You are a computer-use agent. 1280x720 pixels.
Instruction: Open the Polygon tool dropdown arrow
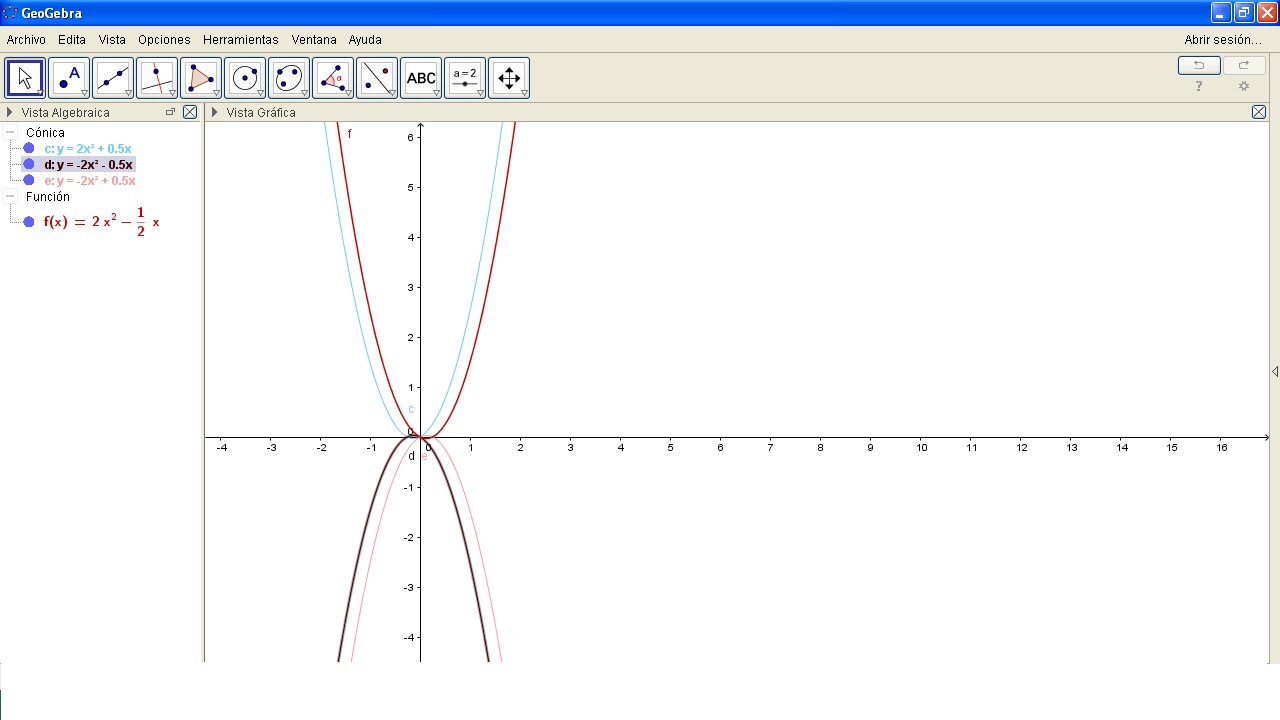point(216,94)
